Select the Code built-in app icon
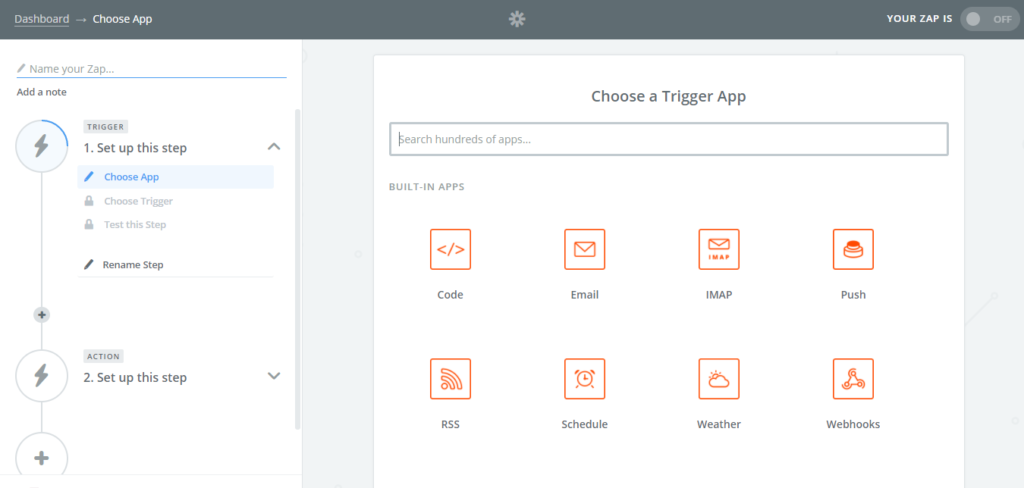This screenshot has height=488, width=1024. coord(450,249)
